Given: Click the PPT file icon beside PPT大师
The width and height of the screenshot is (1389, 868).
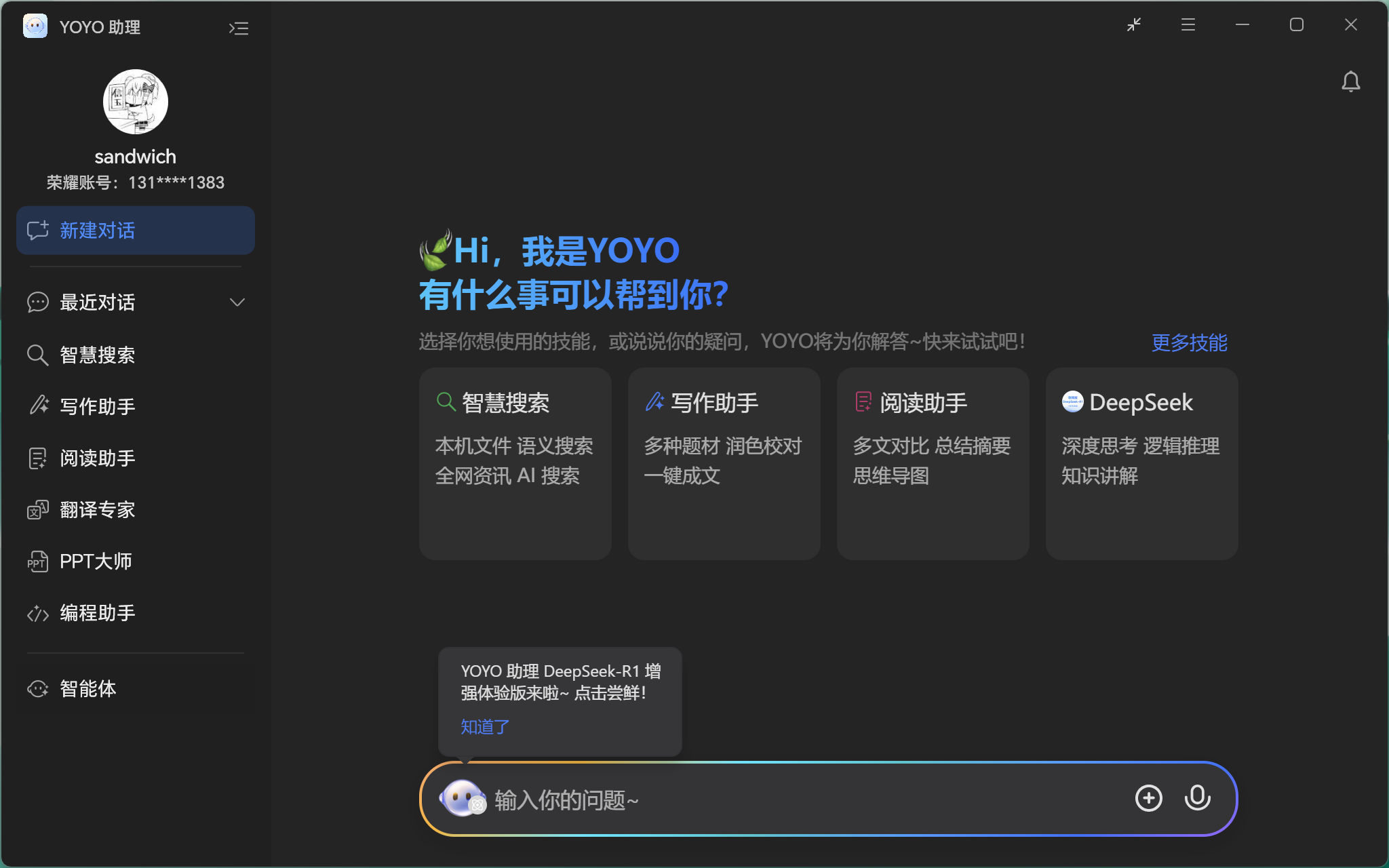Looking at the screenshot, I should click(38, 561).
